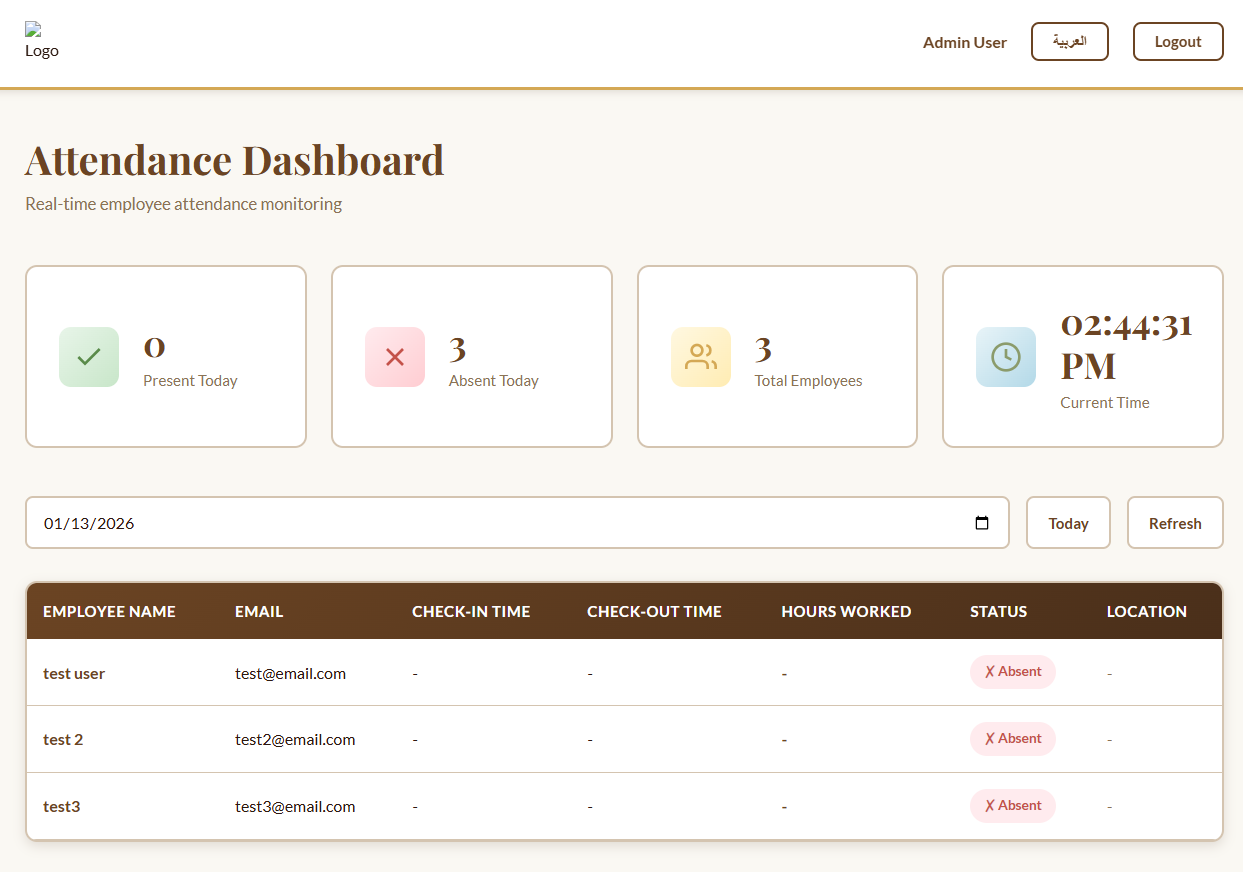This screenshot has width=1243, height=872.
Task: Click the Logo image in the header
Action: pos(42,41)
